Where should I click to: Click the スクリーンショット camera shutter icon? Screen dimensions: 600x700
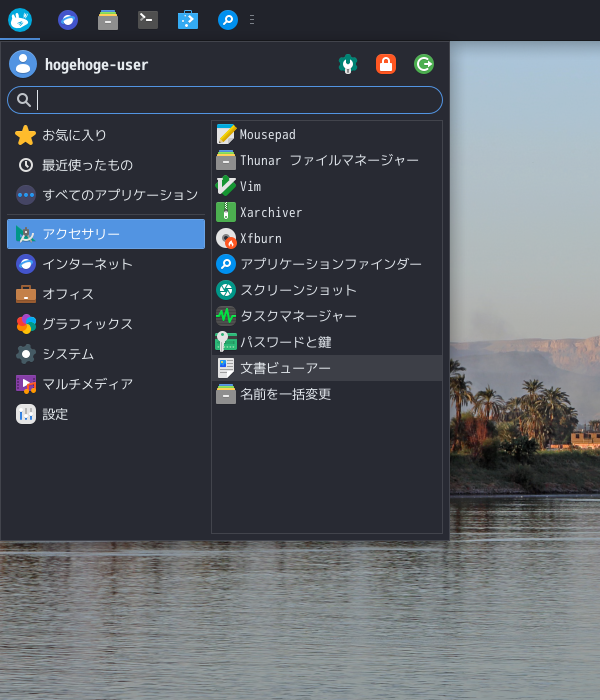point(226,290)
